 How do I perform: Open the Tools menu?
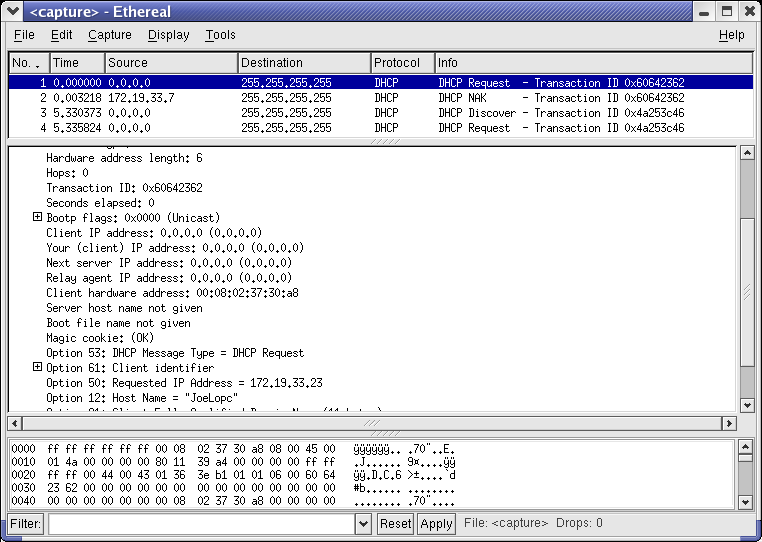coord(220,35)
